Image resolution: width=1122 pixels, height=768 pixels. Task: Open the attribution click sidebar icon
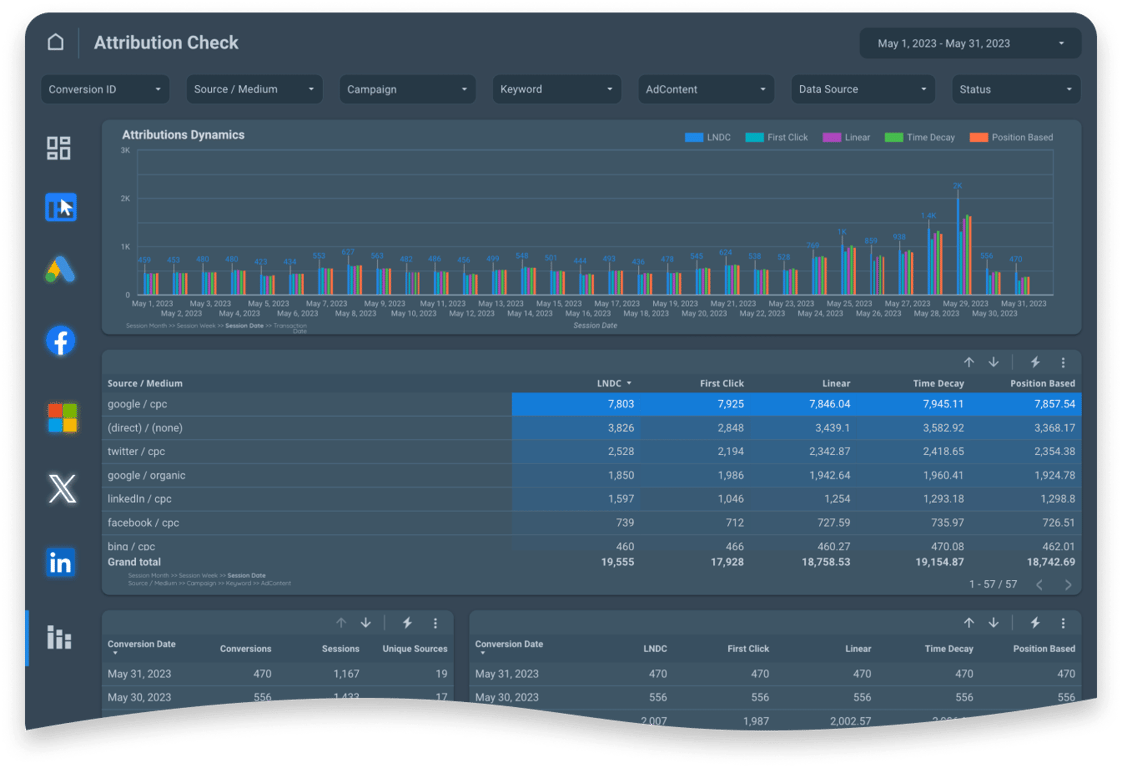coord(61,208)
